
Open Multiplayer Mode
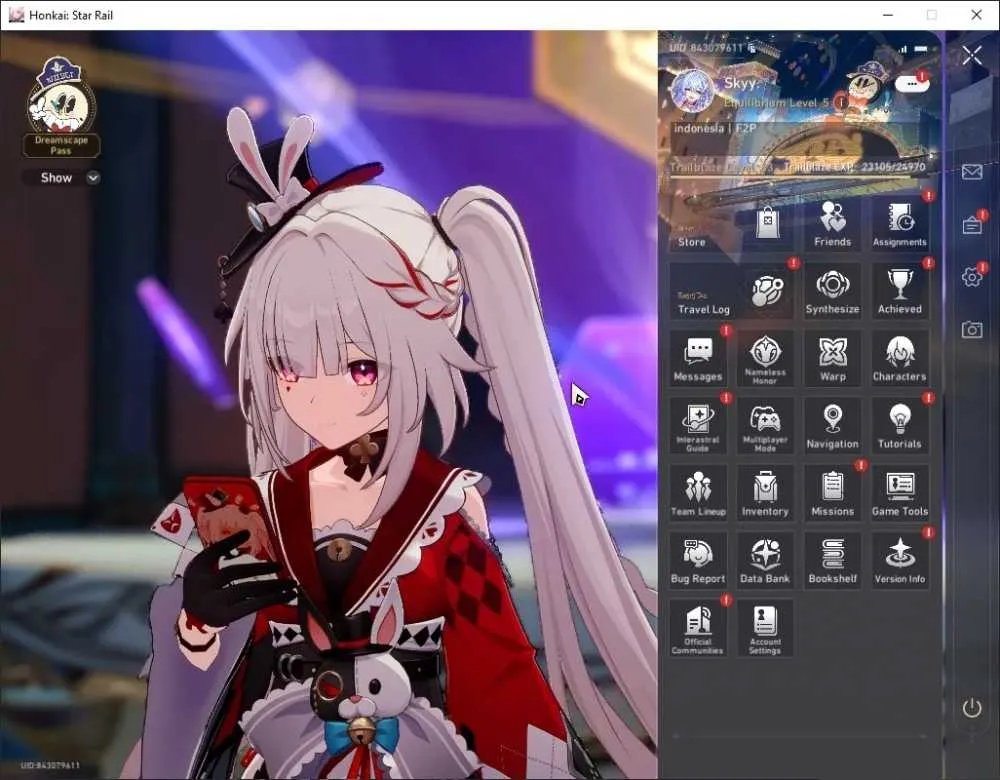(x=765, y=426)
